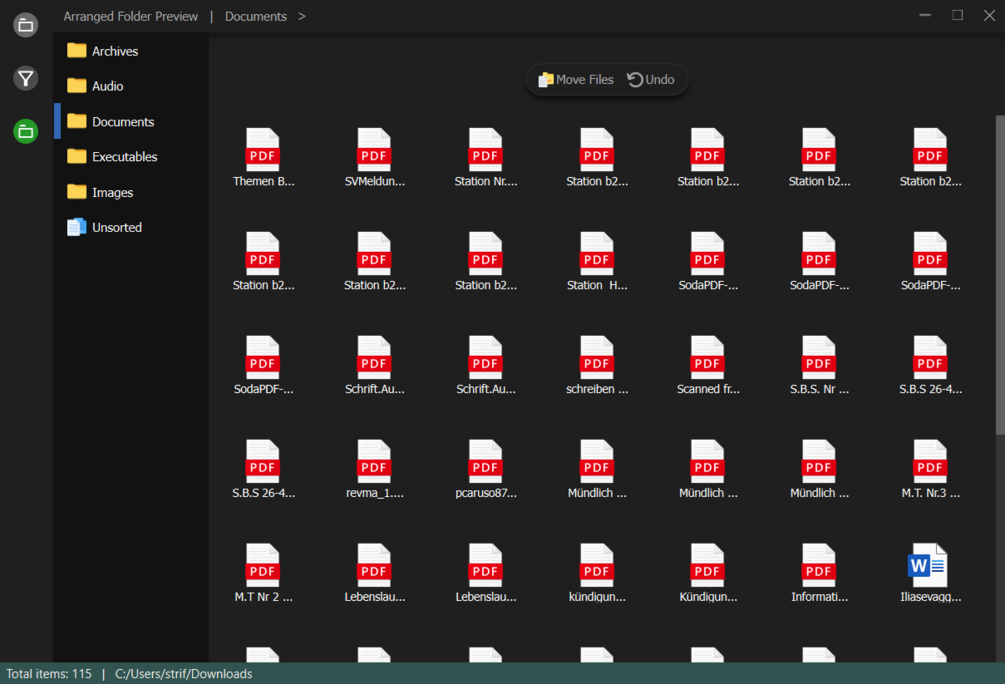Image resolution: width=1005 pixels, height=684 pixels.
Task: Click the vertical scrollbar of file grid
Action: pos(1000,276)
